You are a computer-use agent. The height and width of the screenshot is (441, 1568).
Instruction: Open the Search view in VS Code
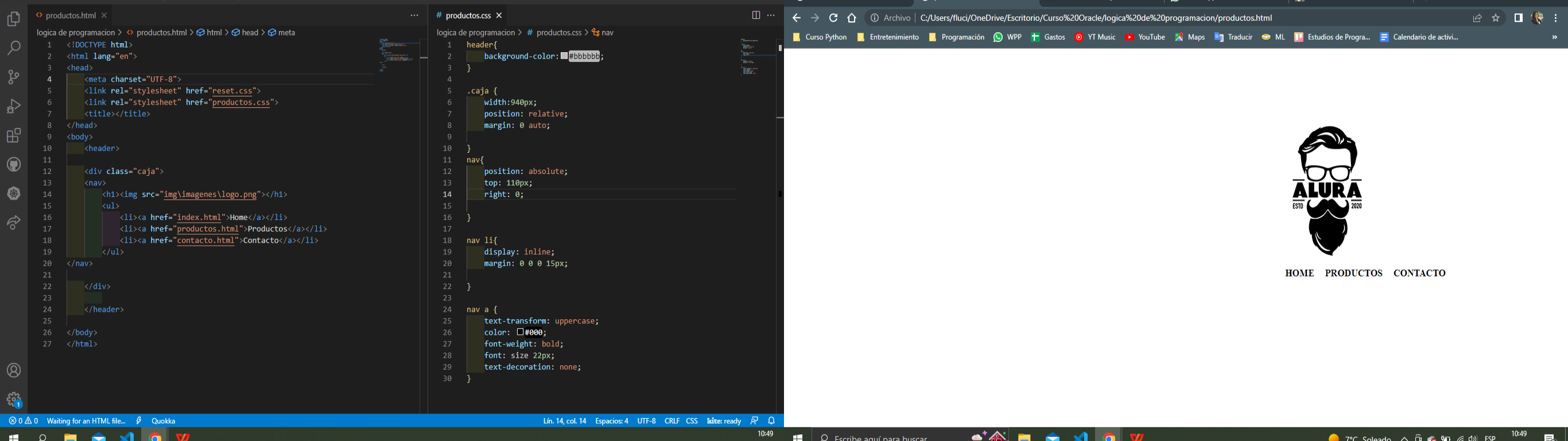[13, 48]
